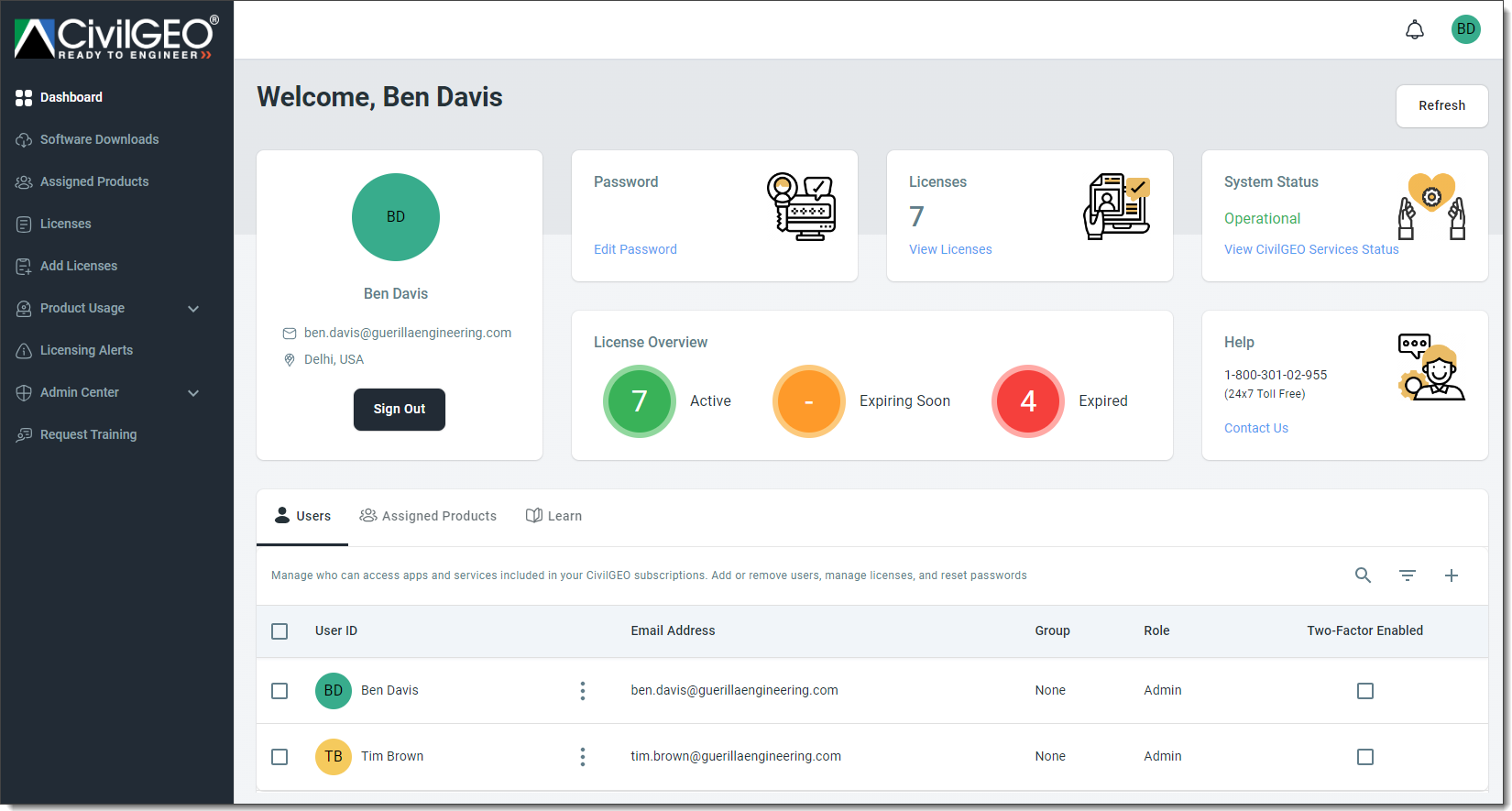Open Software Downloads in the sidebar
Image resolution: width=1512 pixels, height=811 pixels.
tap(99, 139)
